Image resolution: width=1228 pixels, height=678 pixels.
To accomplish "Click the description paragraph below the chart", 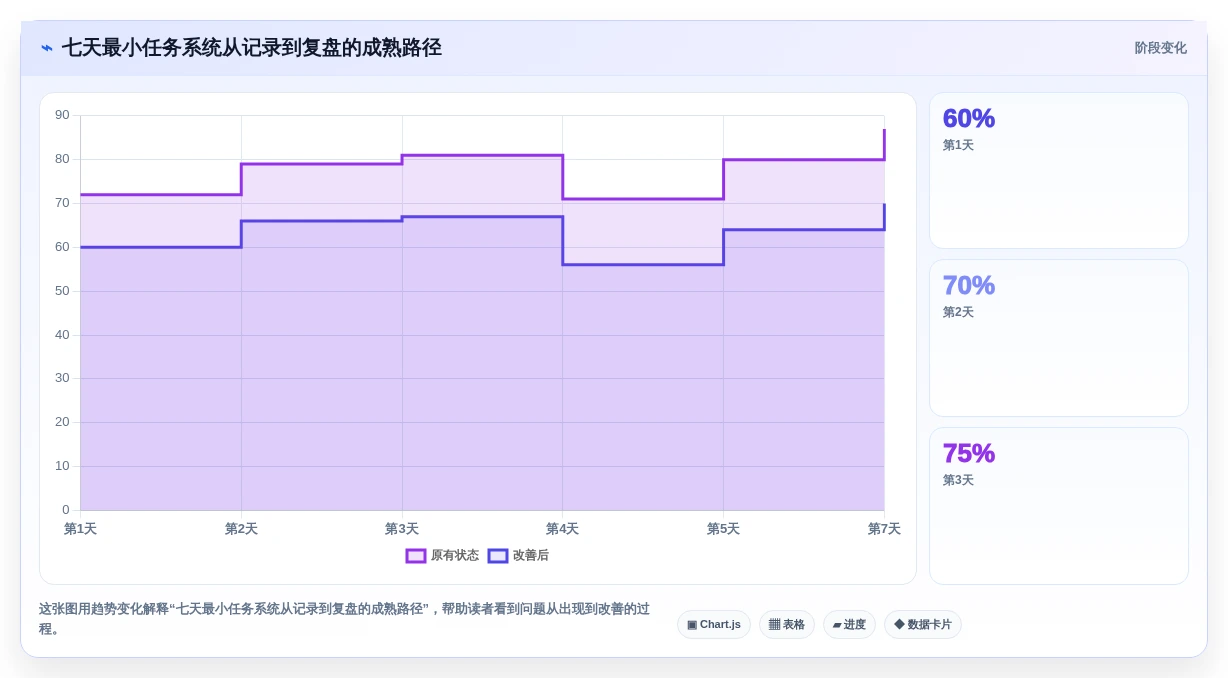I will (x=345, y=618).
